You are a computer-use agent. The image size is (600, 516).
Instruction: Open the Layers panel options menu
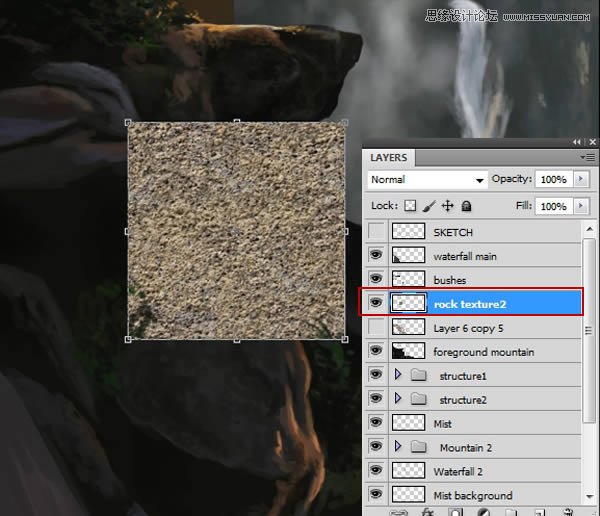click(588, 157)
